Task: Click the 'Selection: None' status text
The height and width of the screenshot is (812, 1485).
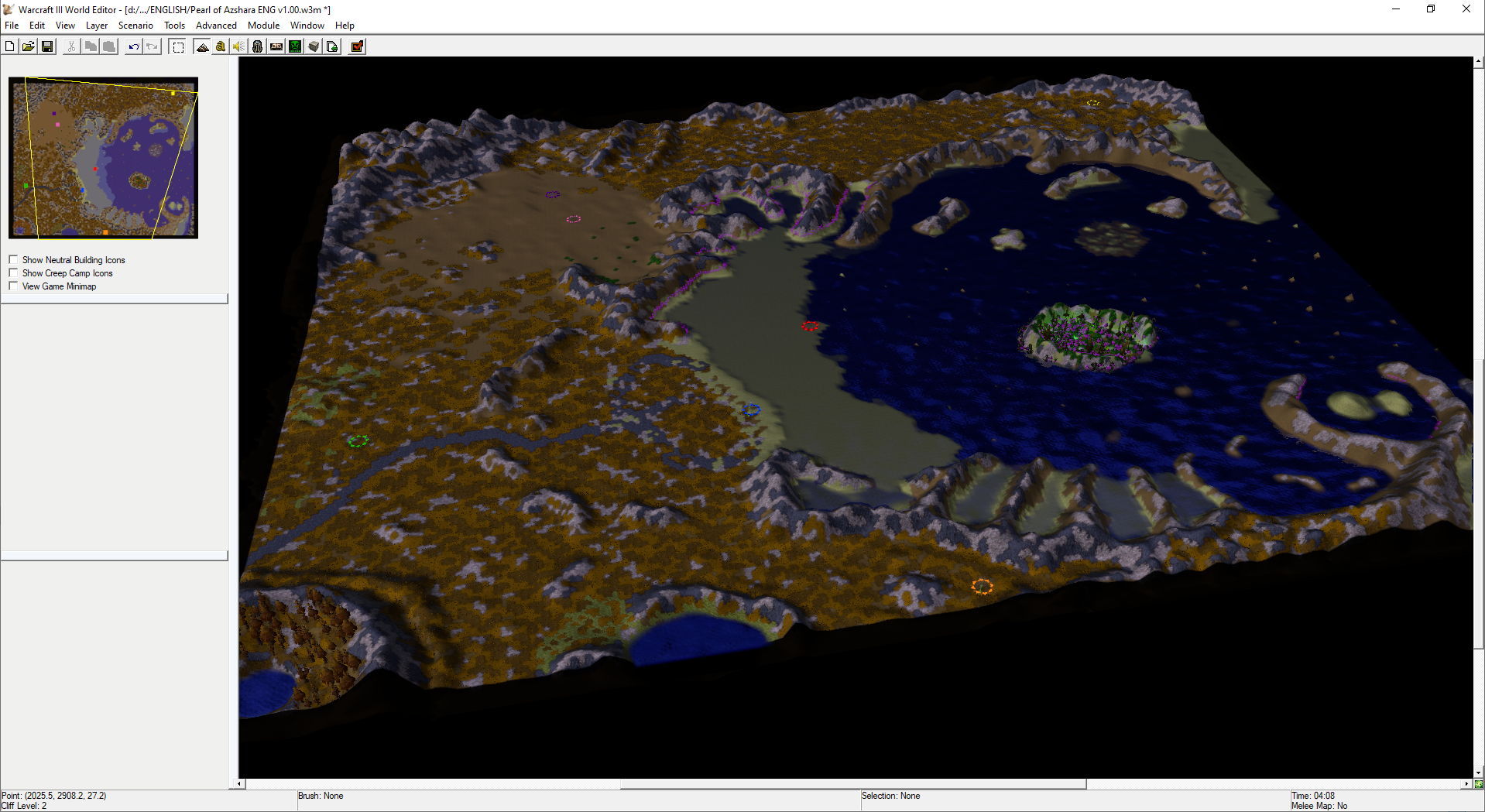Action: tap(891, 796)
